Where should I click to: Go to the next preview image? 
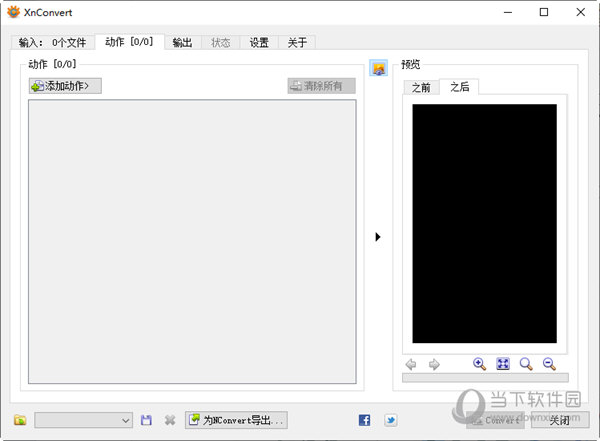434,364
